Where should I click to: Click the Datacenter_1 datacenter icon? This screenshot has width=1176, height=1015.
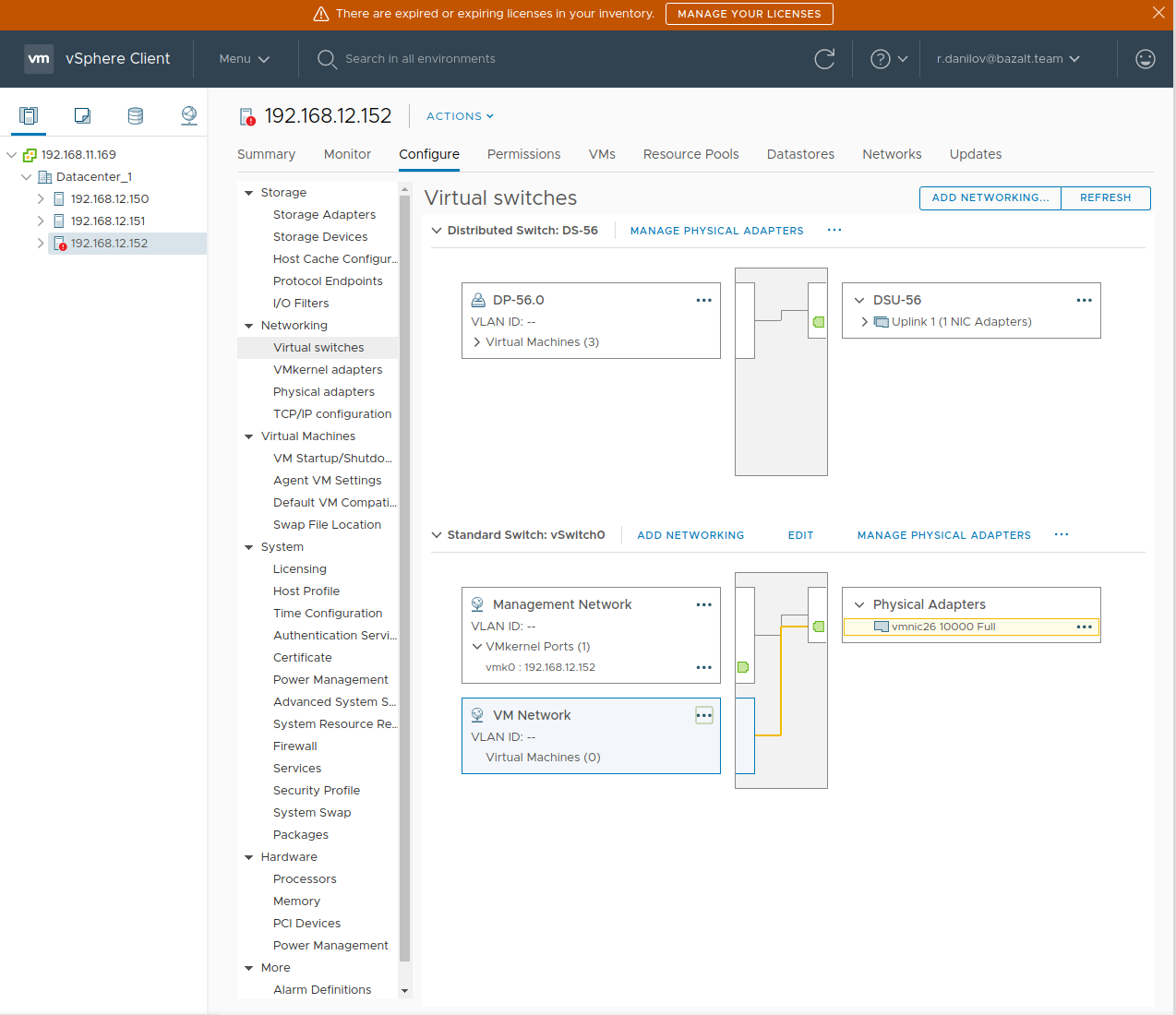coord(44,177)
